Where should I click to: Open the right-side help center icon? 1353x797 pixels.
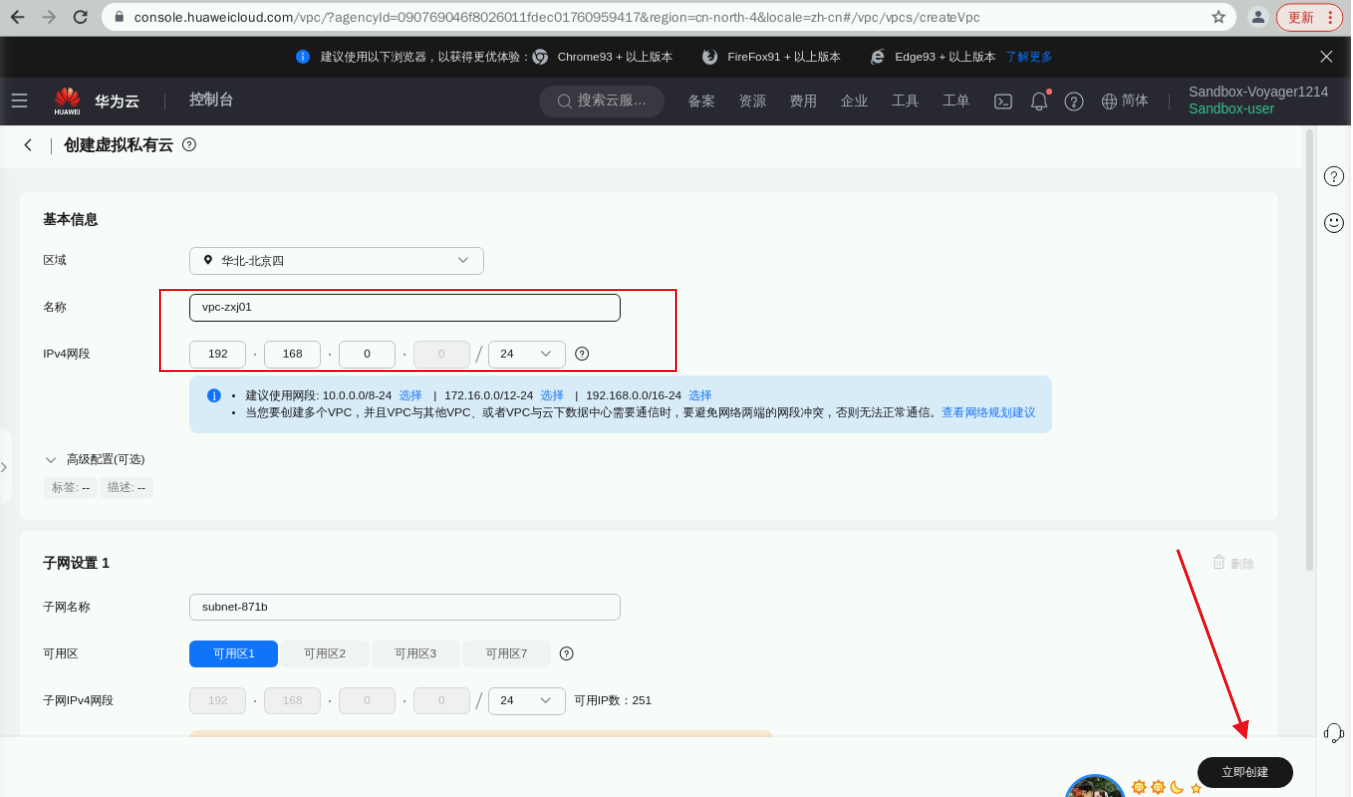[1334, 177]
